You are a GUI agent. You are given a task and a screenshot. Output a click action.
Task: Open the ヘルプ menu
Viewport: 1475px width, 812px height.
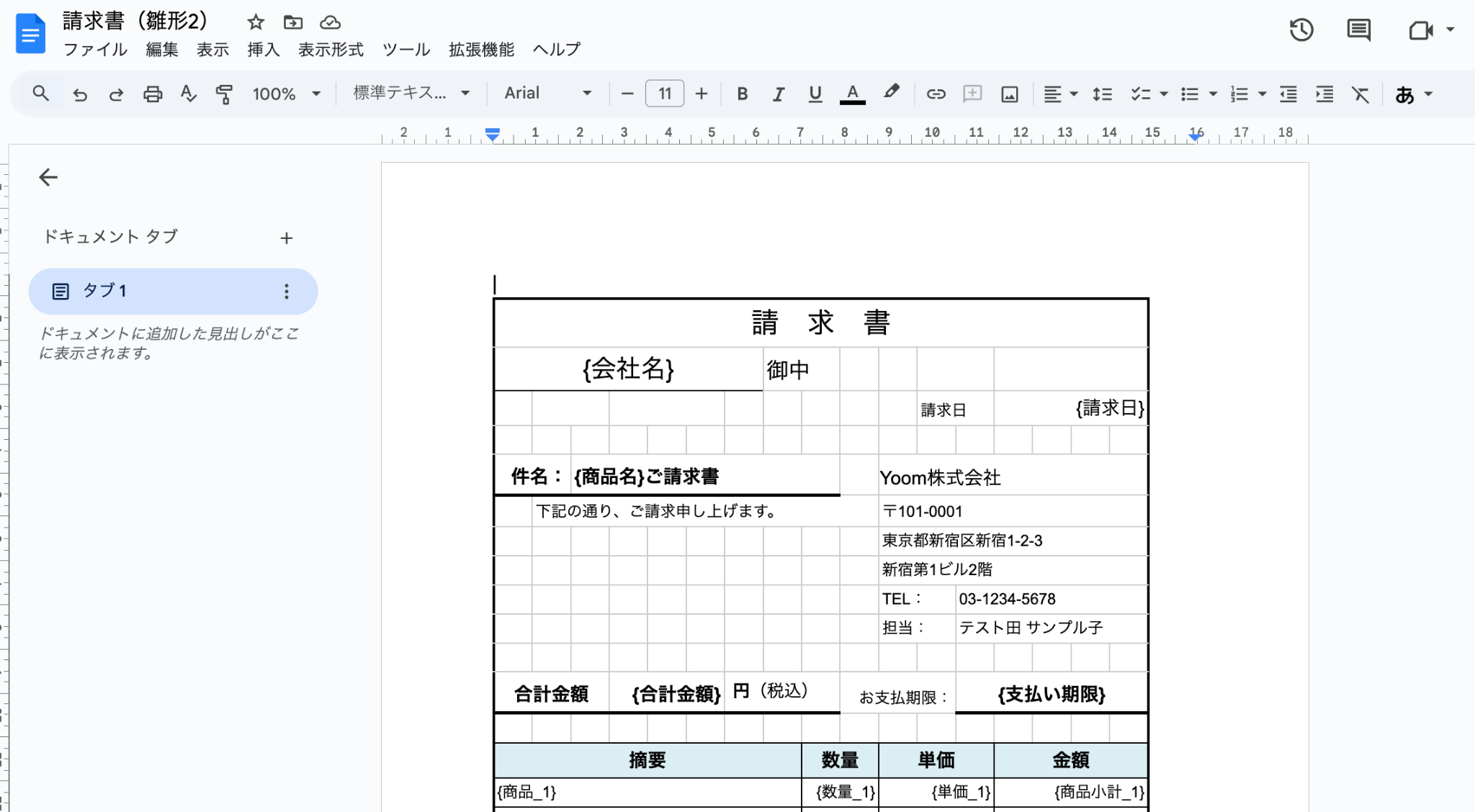(x=557, y=50)
